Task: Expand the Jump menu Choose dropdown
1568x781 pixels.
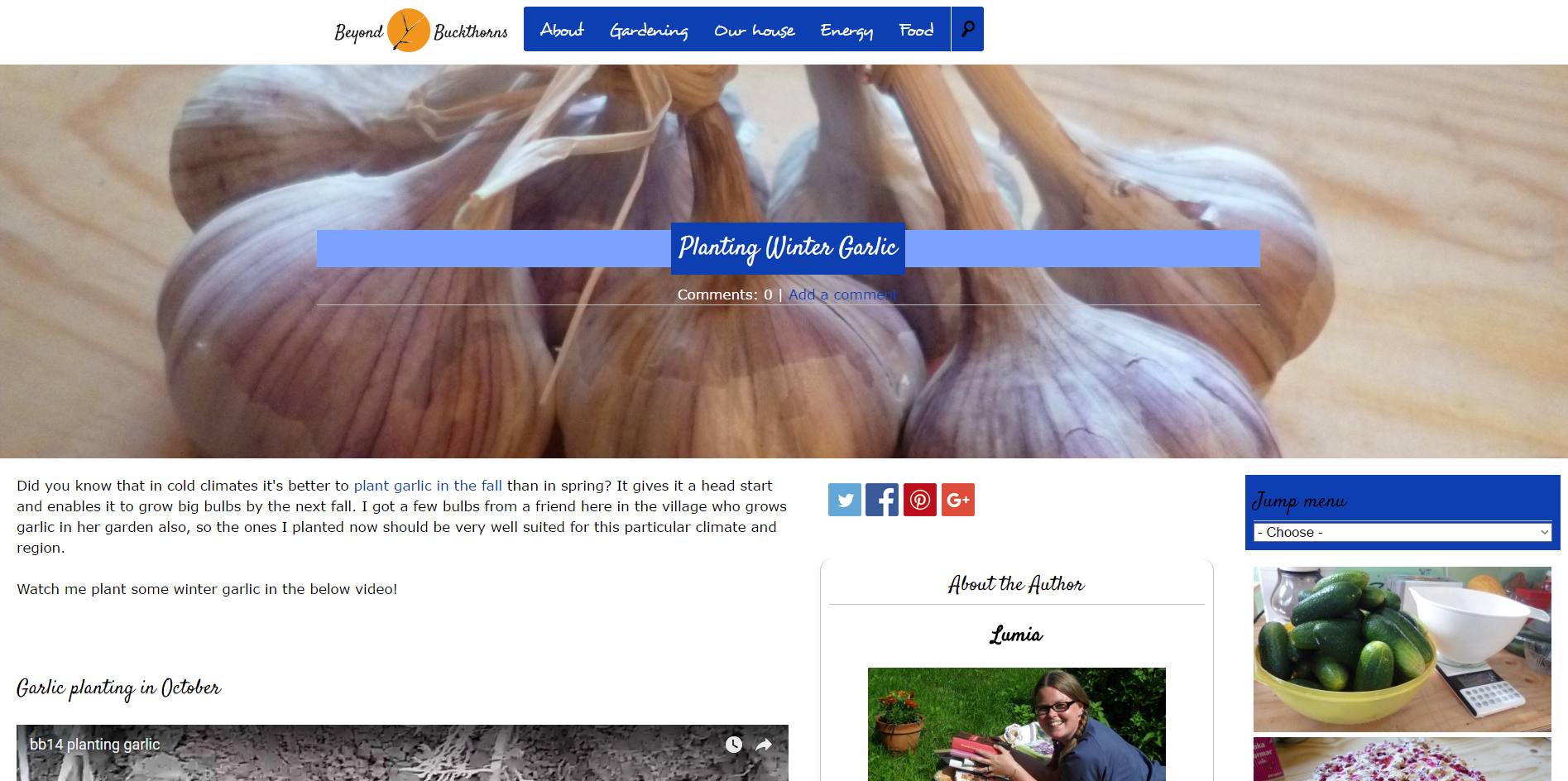Action: point(1403,532)
